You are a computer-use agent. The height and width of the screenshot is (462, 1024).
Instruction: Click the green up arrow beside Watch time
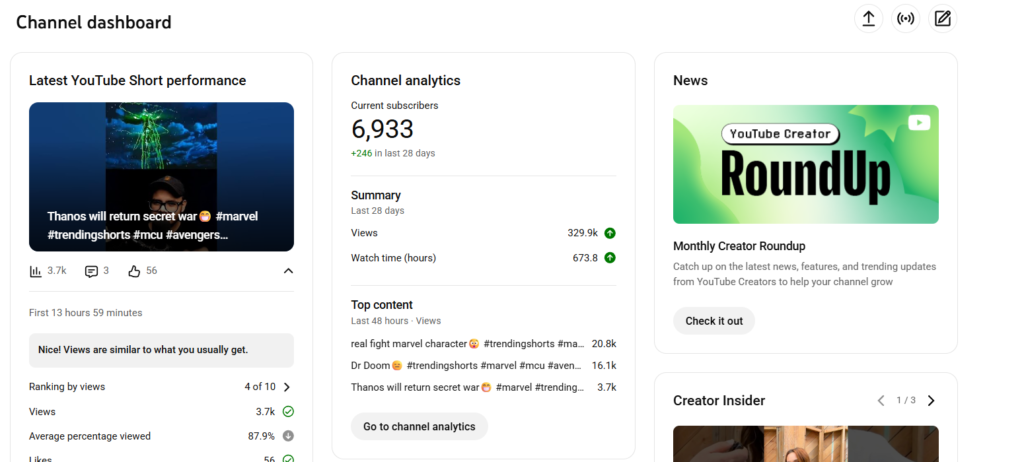pos(610,257)
